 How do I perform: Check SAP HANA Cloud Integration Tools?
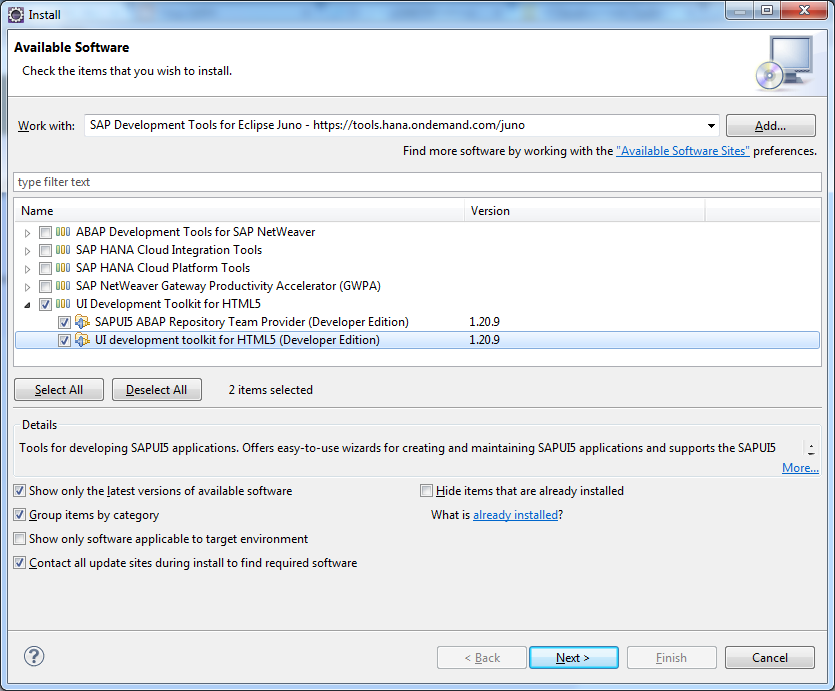point(45,251)
